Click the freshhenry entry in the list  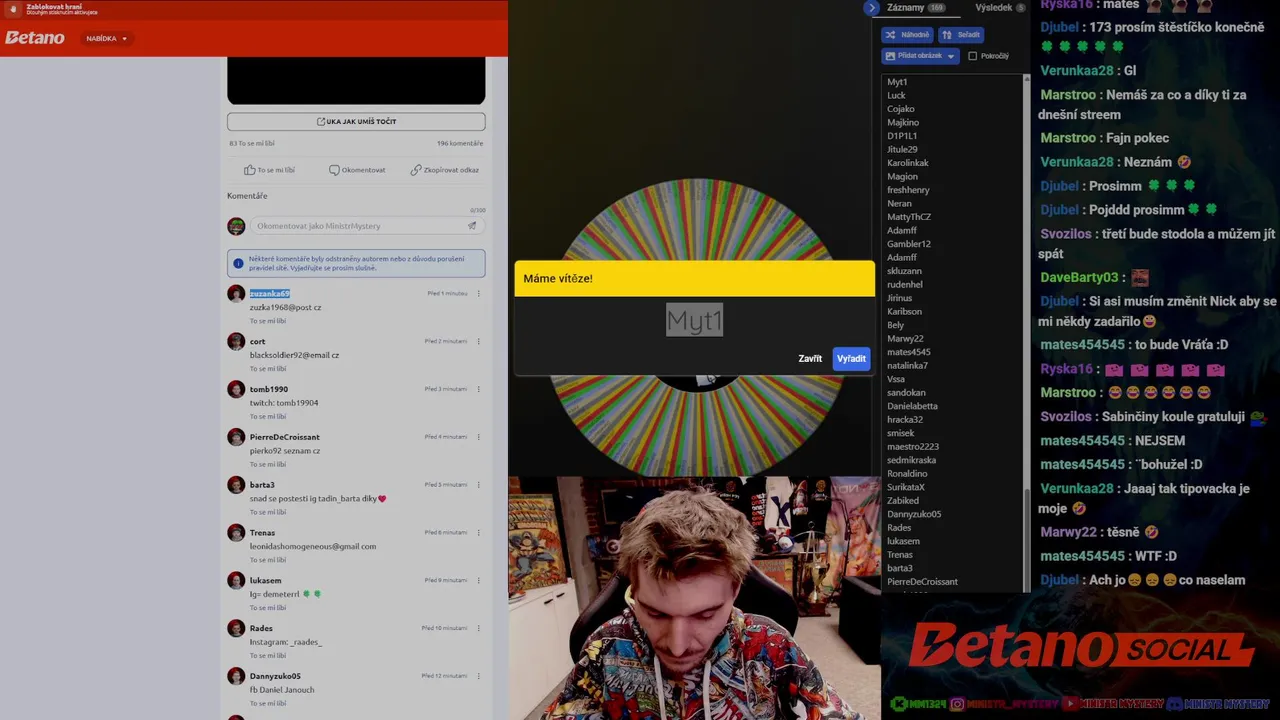(908, 190)
